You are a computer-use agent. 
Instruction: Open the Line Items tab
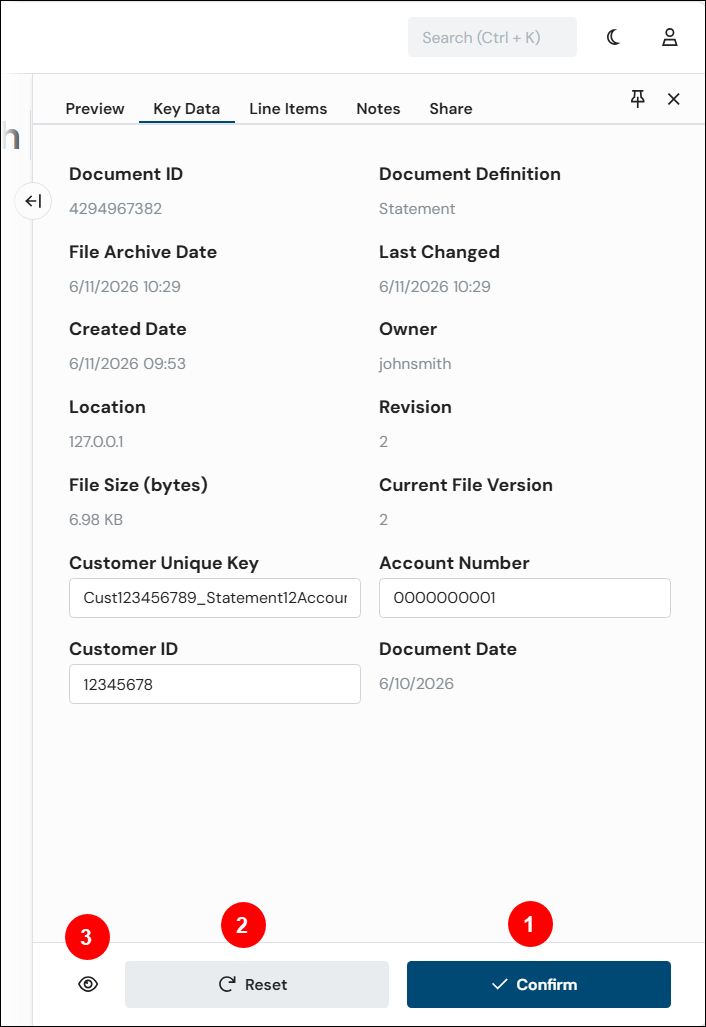288,109
